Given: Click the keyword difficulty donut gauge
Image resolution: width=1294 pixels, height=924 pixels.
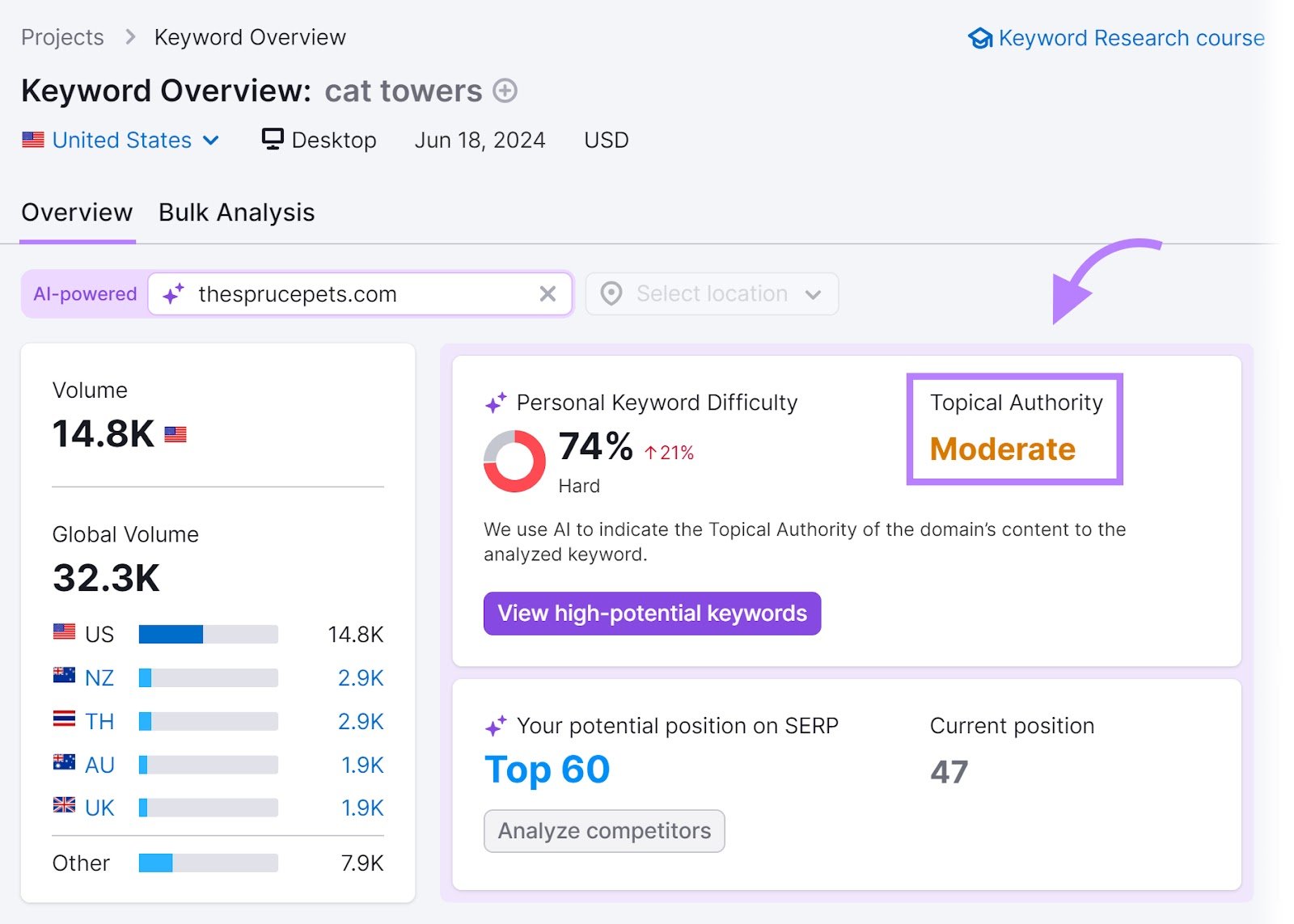Looking at the screenshot, I should 513,462.
